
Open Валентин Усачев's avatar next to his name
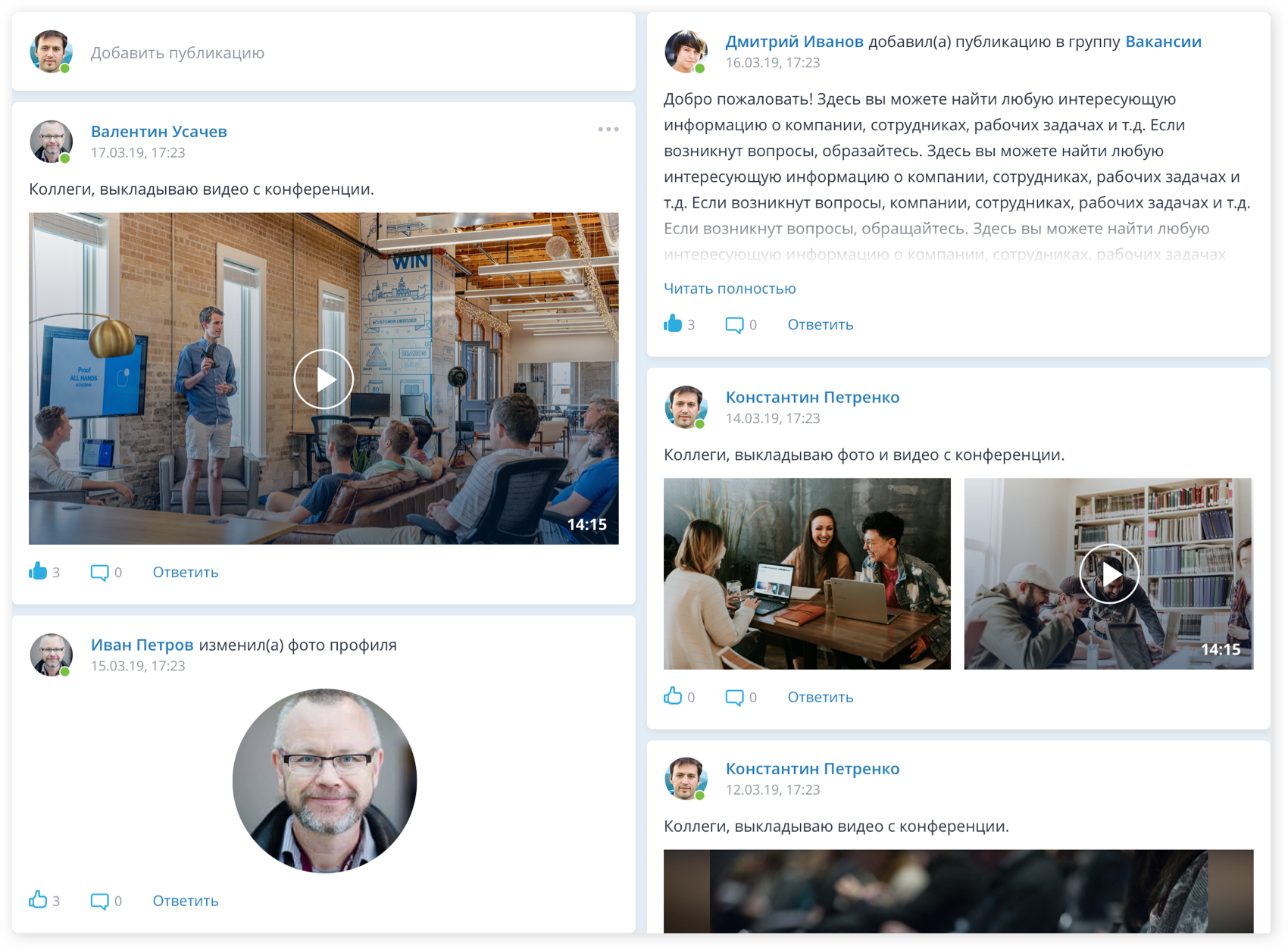pyautogui.click(x=51, y=141)
